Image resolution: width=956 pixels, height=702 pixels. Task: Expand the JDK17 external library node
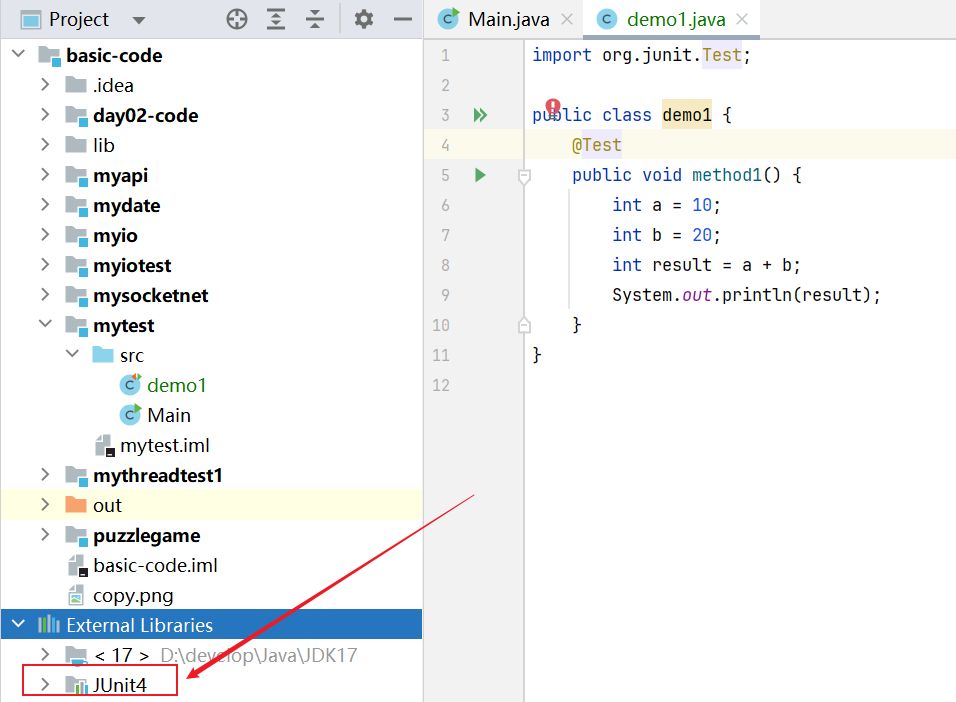(45, 655)
